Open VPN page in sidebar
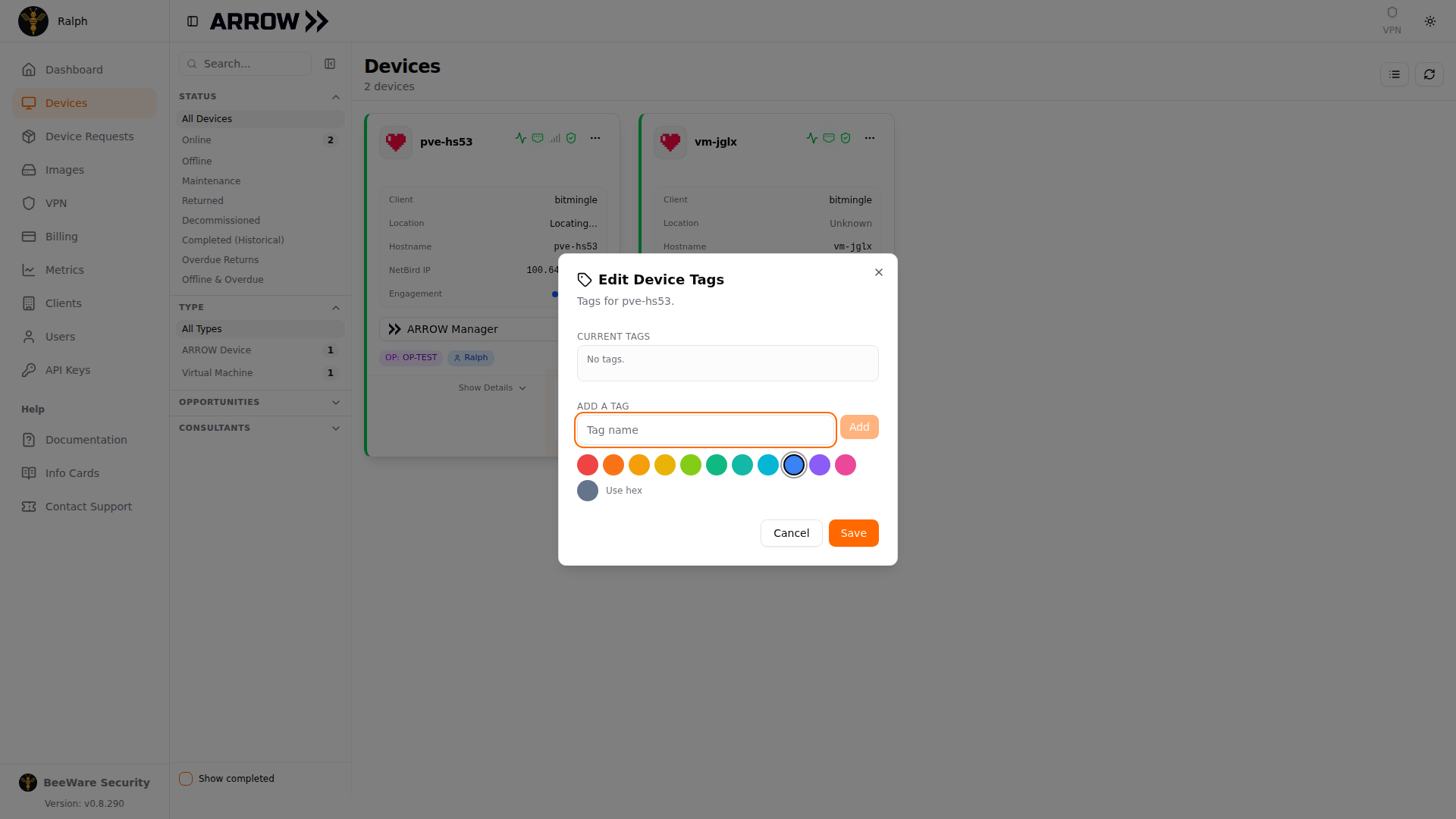Image resolution: width=1456 pixels, height=819 pixels. click(84, 203)
